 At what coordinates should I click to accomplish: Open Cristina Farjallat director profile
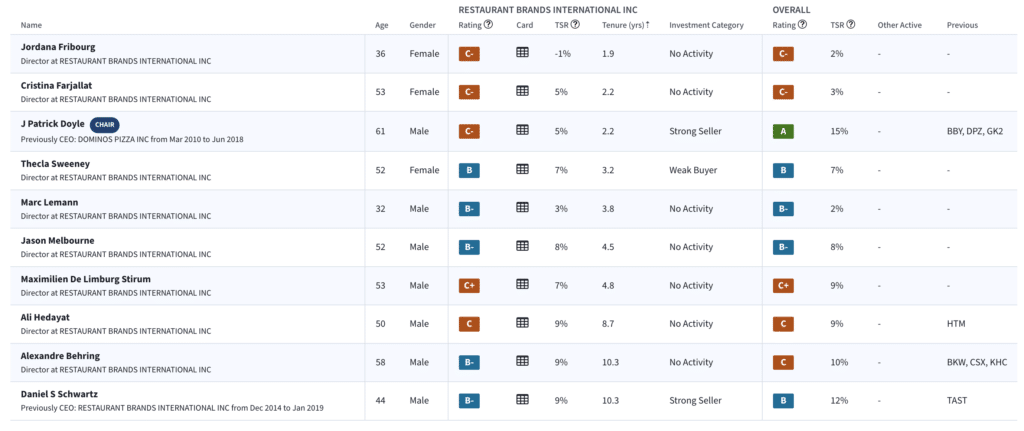pyautogui.click(x=56, y=86)
